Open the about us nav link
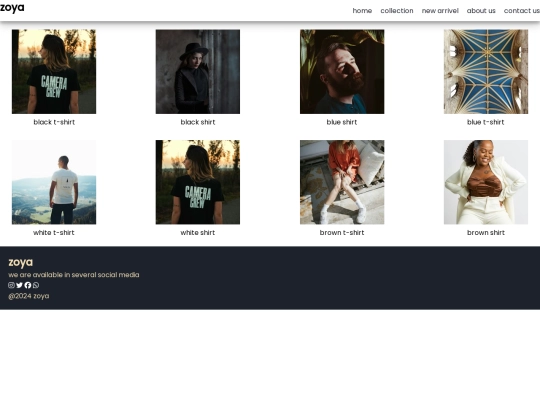 pos(481,11)
